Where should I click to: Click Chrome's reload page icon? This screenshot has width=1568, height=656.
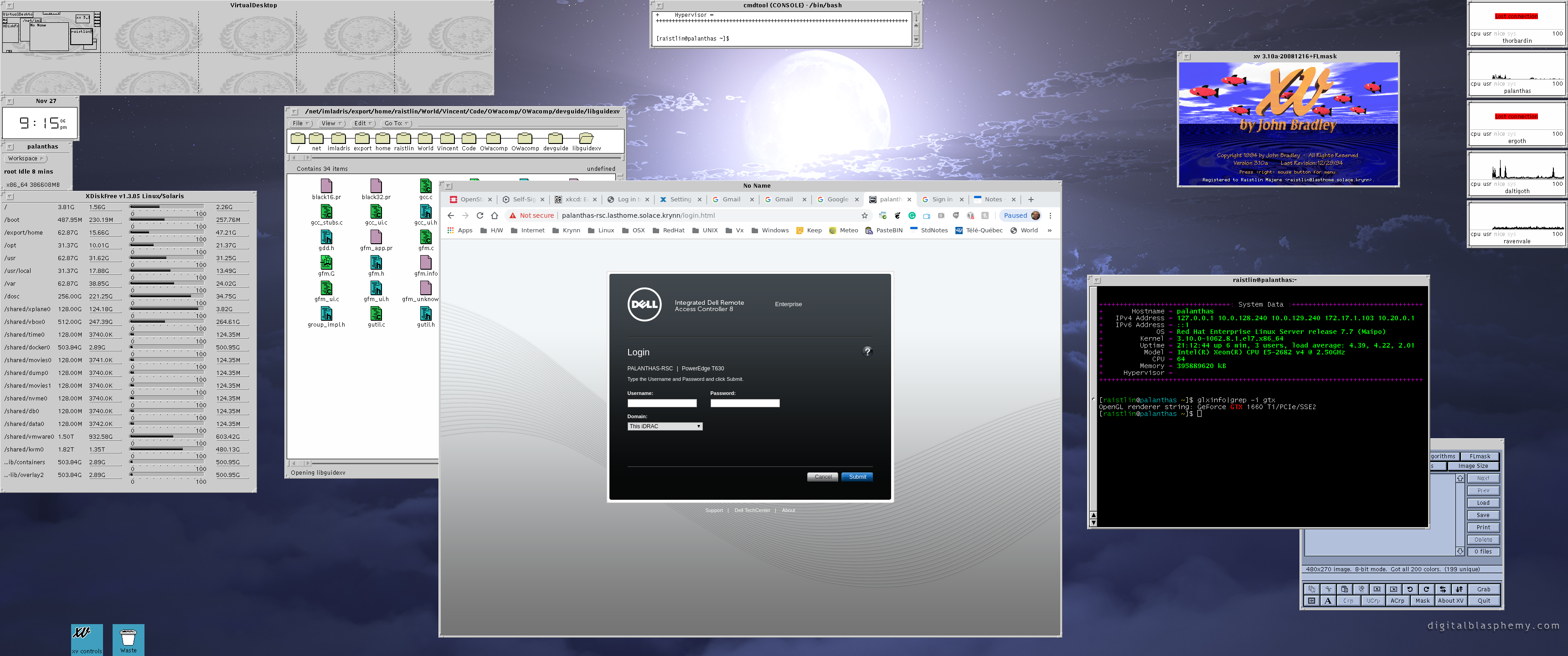click(x=480, y=215)
